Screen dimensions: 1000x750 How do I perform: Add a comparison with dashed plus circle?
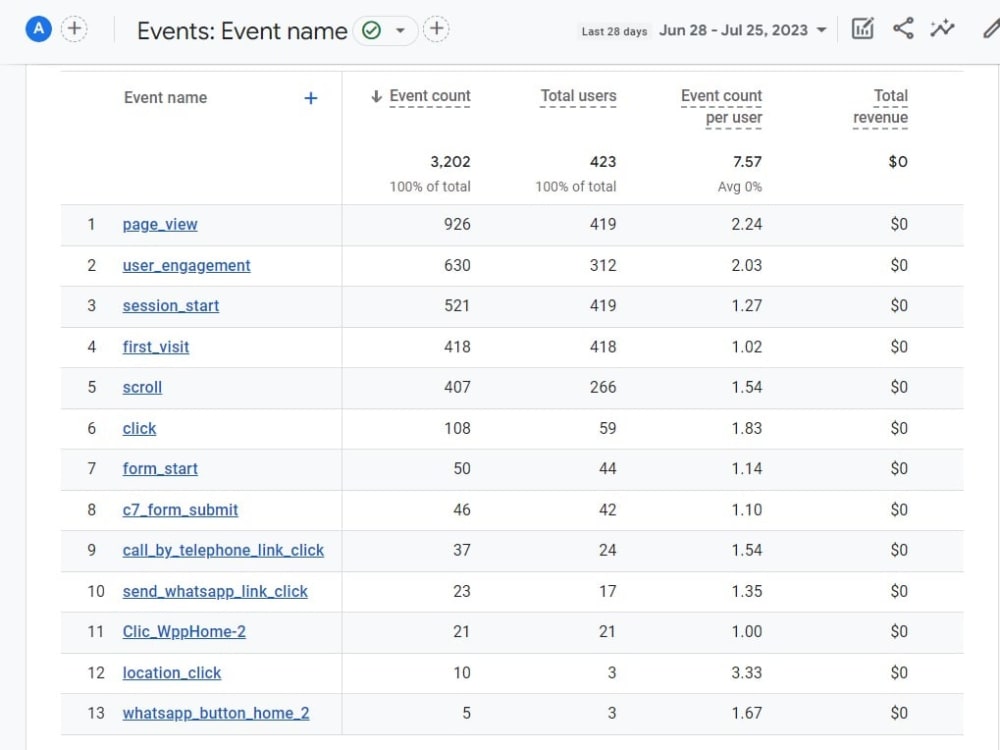pos(74,29)
